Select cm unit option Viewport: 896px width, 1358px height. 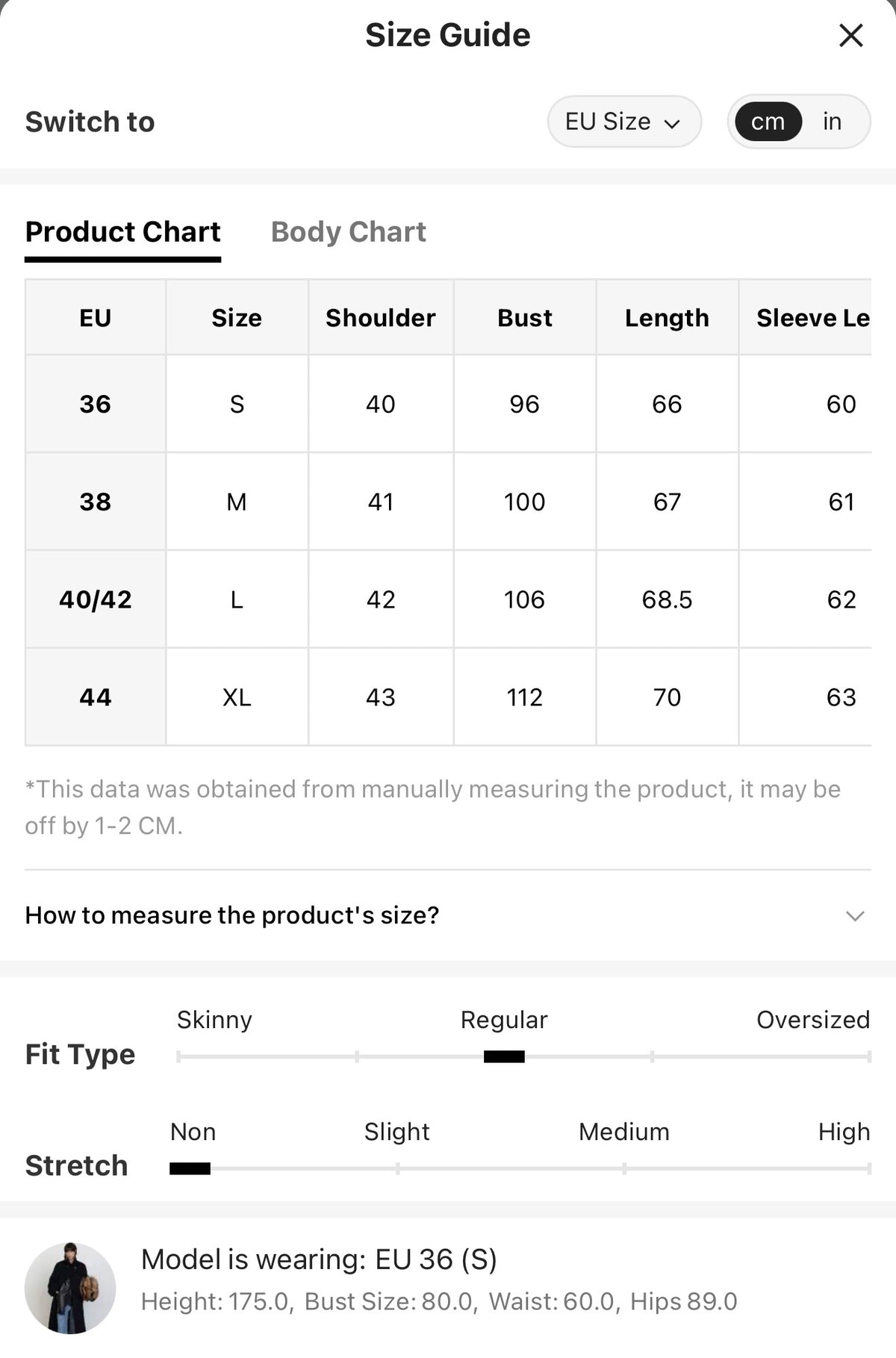768,121
